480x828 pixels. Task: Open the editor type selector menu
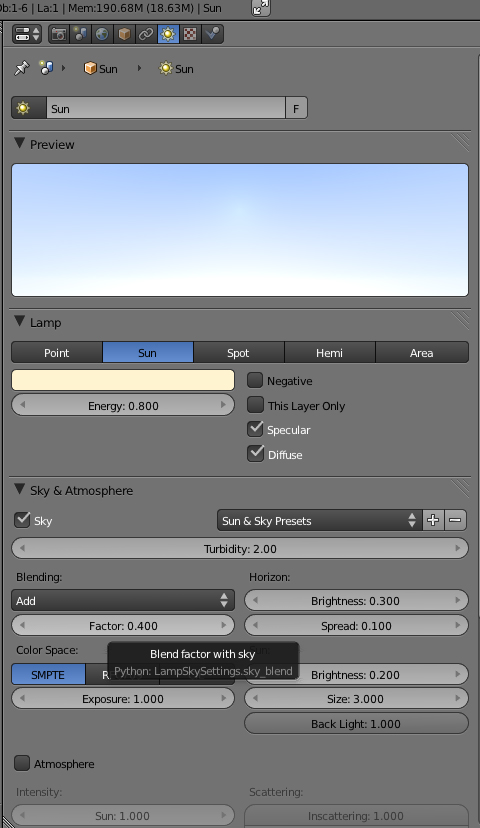tap(26, 34)
